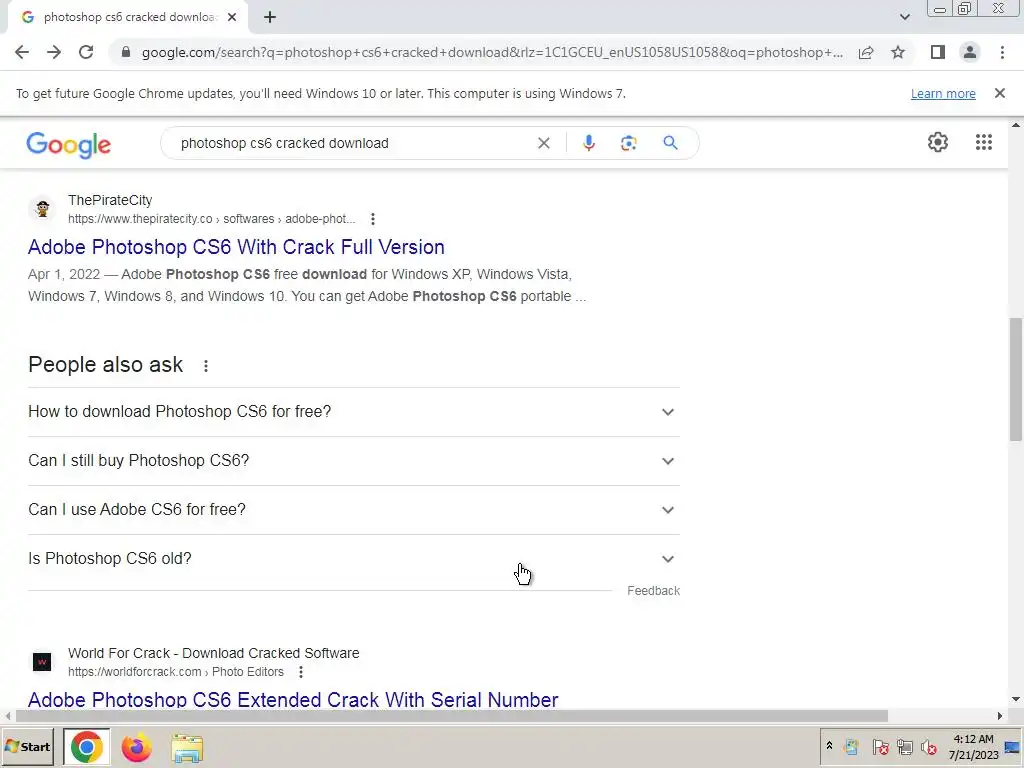Click the World For Crack favicon
The width and height of the screenshot is (1024, 768).
42,662
